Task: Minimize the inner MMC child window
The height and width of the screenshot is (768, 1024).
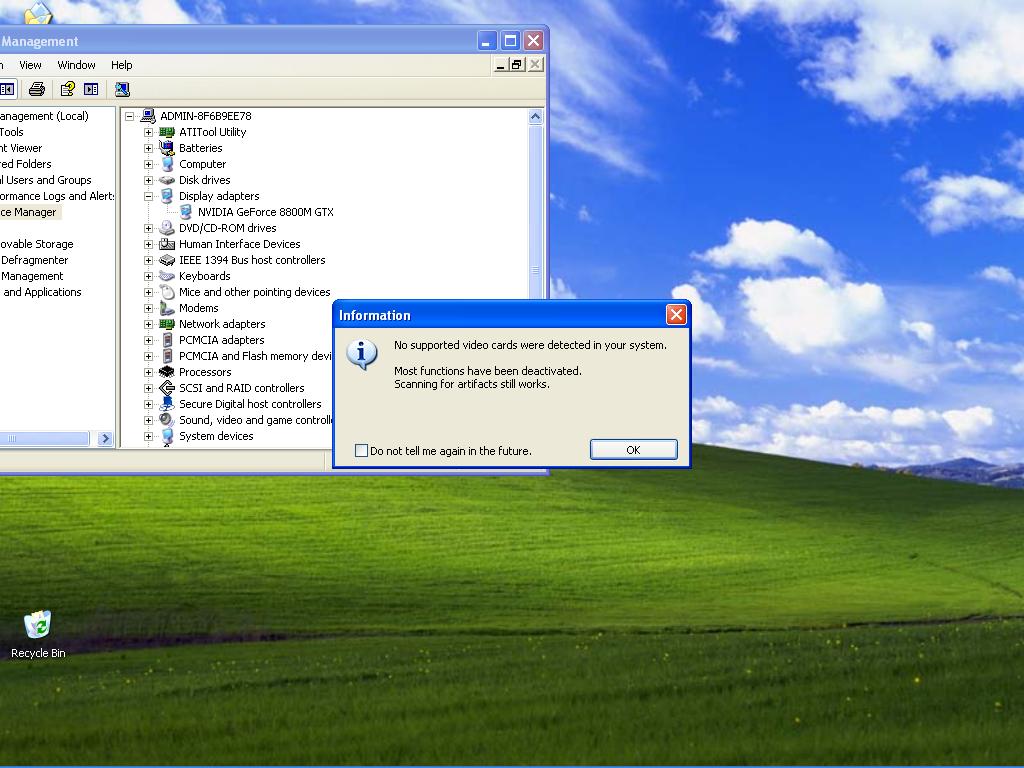Action: [500, 64]
